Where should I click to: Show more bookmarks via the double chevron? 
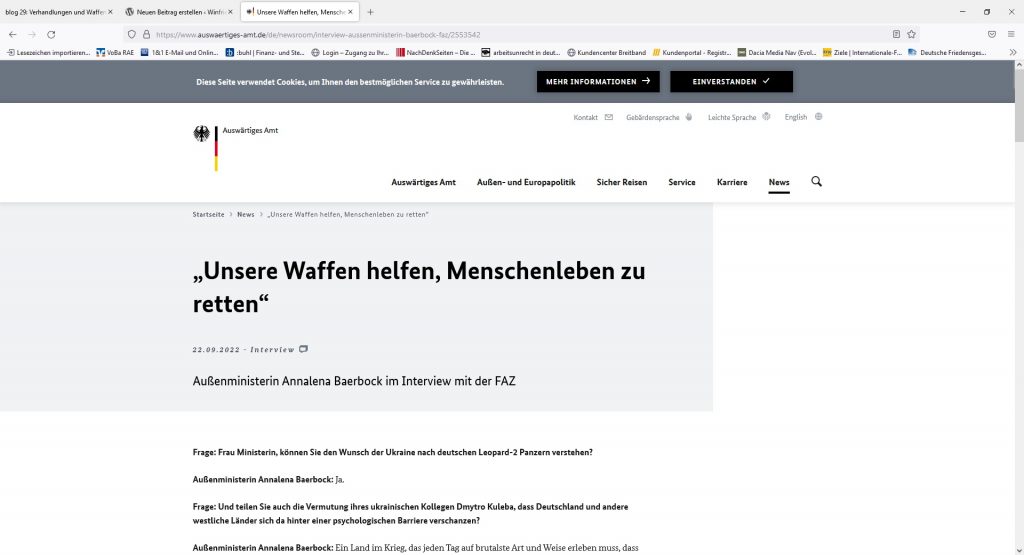pos(1013,52)
